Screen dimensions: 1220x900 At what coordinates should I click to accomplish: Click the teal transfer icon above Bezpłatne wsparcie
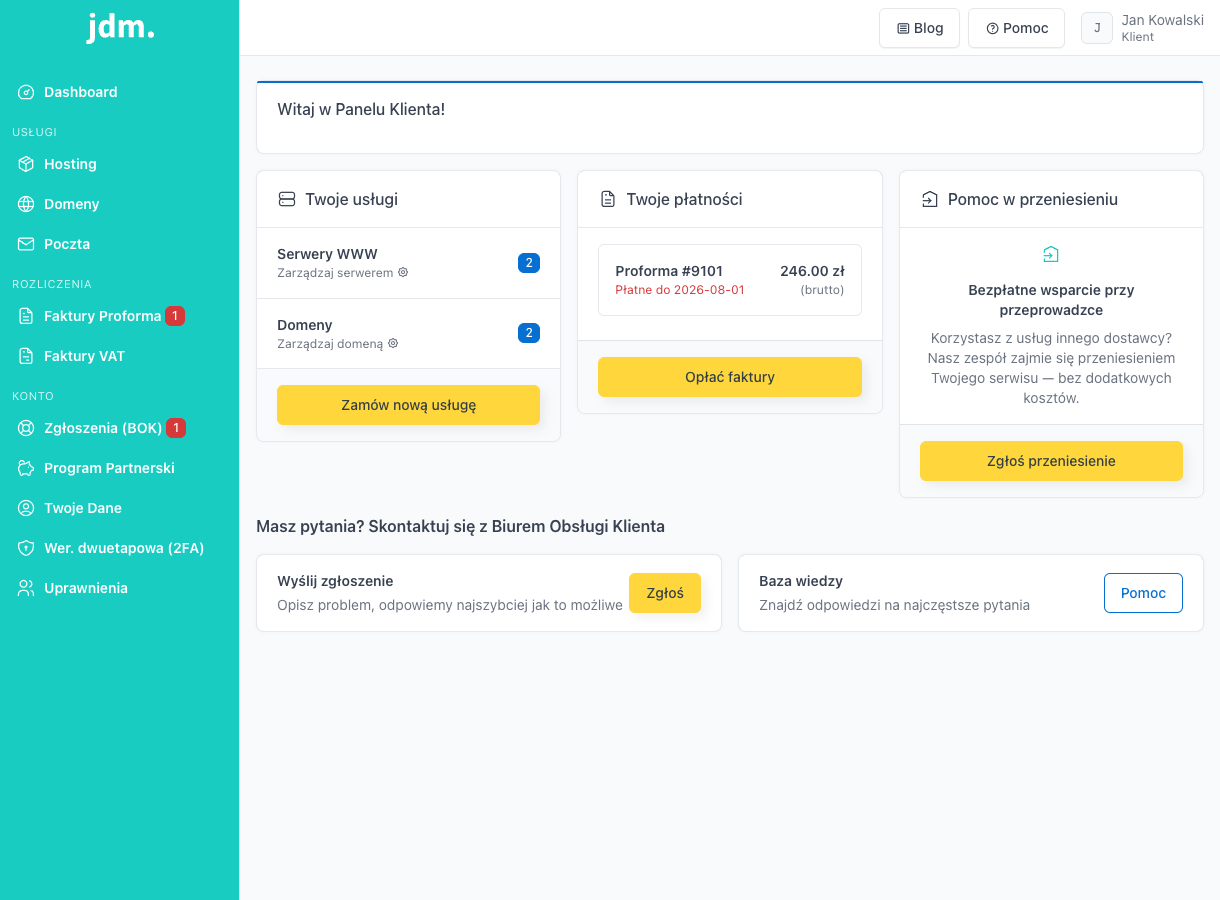1050,254
